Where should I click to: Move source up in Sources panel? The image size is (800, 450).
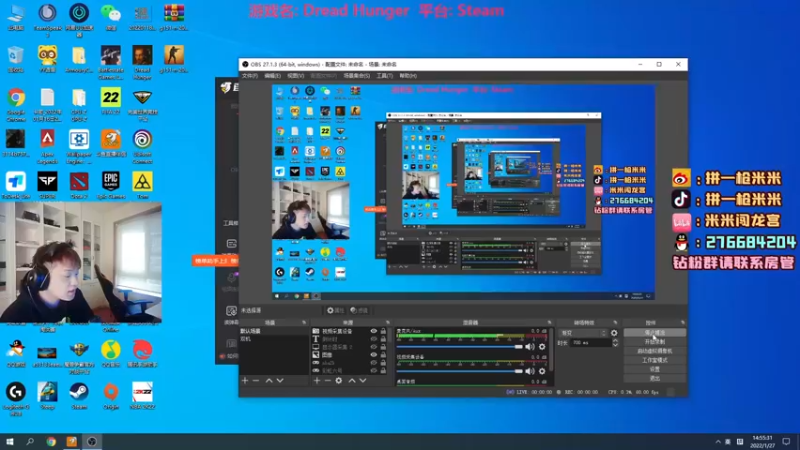[x=352, y=381]
